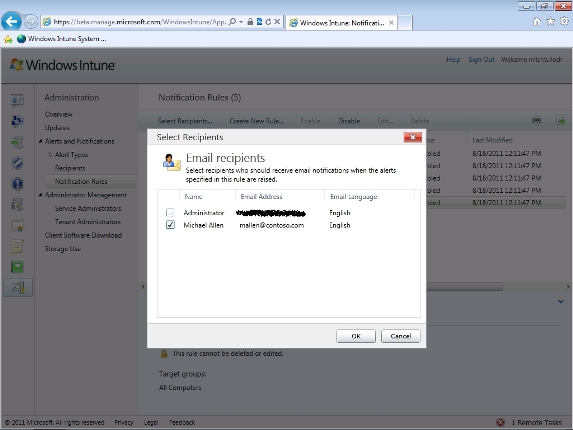Open the browser Tools gear icon
This screenshot has width=573, height=430.
pos(564,22)
